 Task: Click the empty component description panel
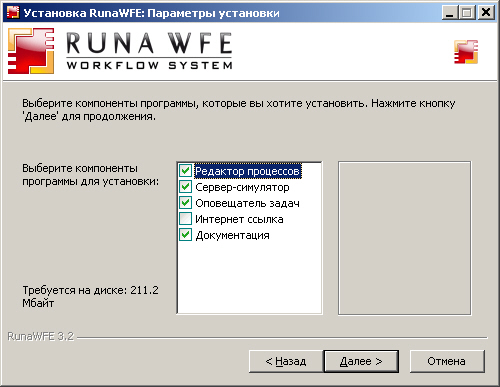(405, 238)
